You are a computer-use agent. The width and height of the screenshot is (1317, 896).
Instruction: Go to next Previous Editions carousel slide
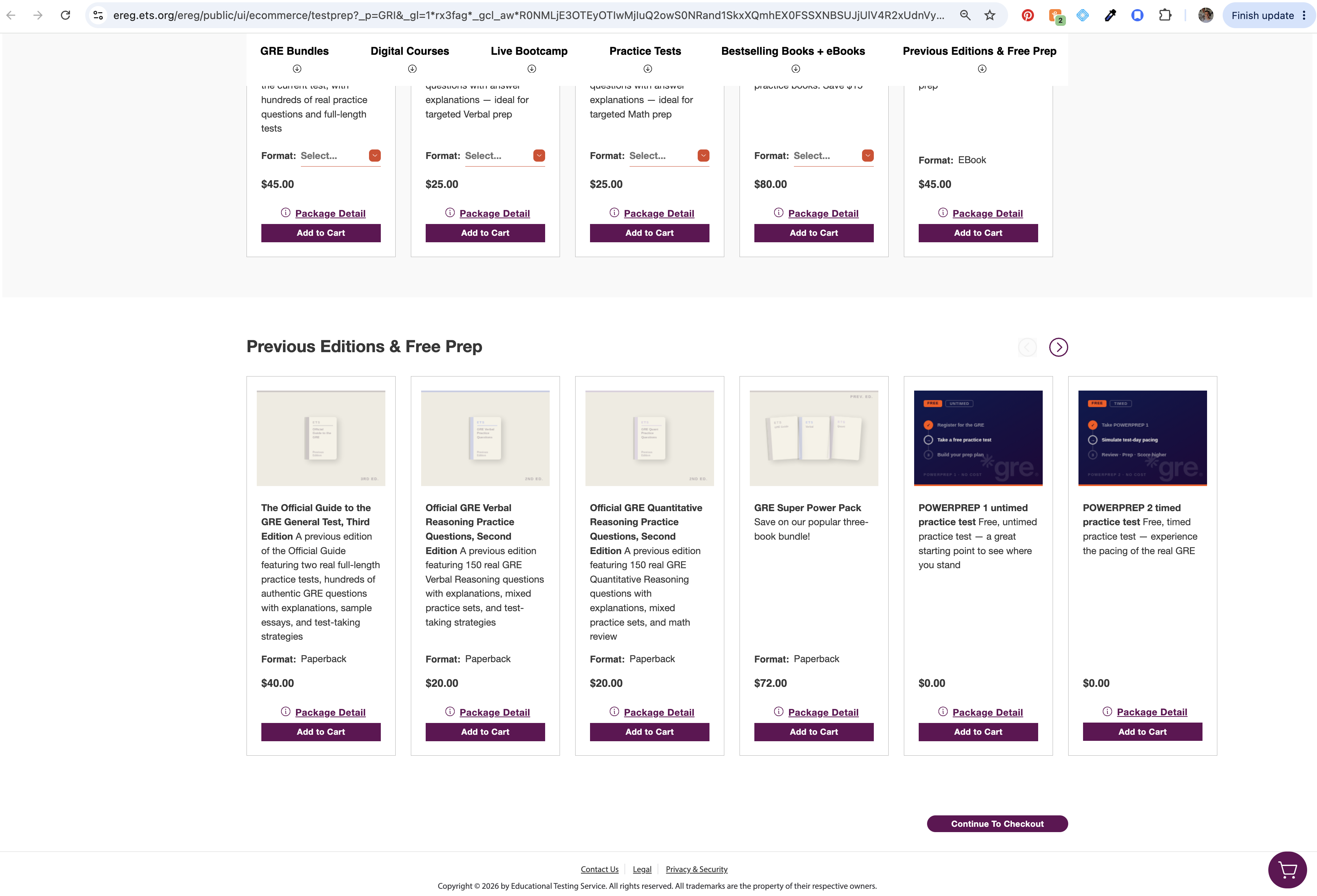coord(1058,346)
